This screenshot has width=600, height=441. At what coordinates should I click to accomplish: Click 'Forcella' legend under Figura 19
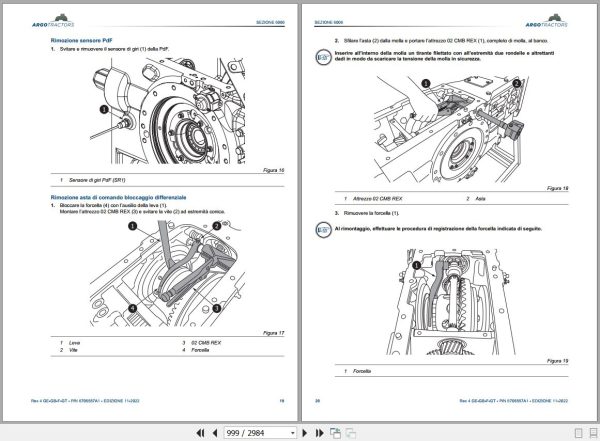[362, 371]
